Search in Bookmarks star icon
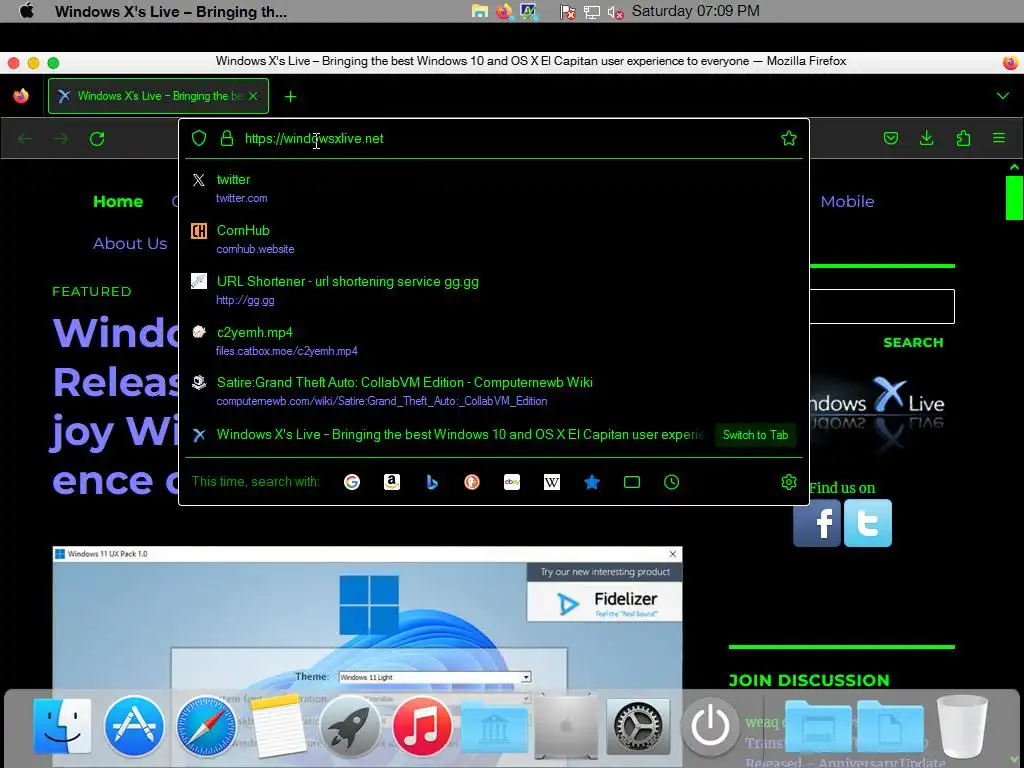This screenshot has width=1024, height=768. pos(592,482)
